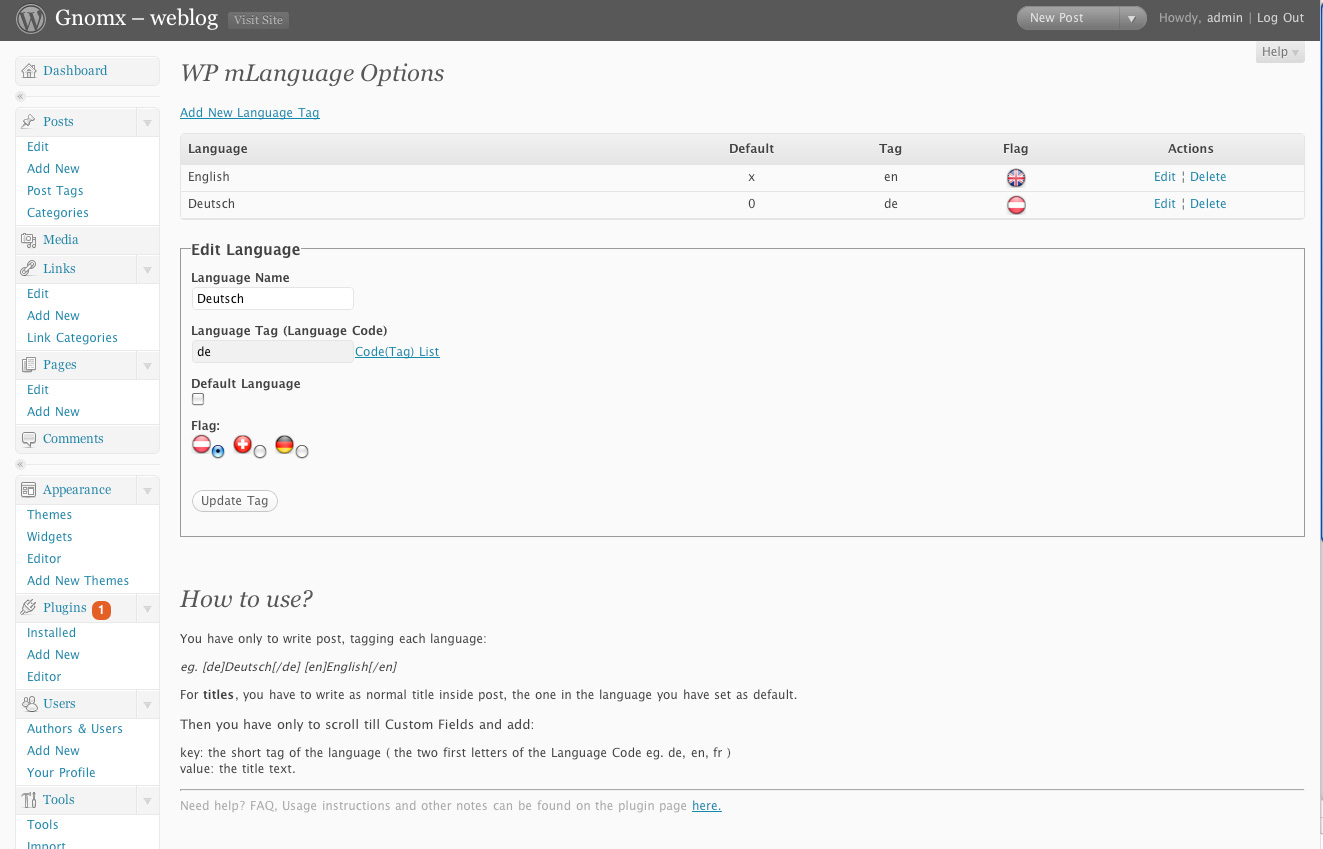Image resolution: width=1323 pixels, height=849 pixels.
Task: Click the UK flag in English row
Action: 1016,178
